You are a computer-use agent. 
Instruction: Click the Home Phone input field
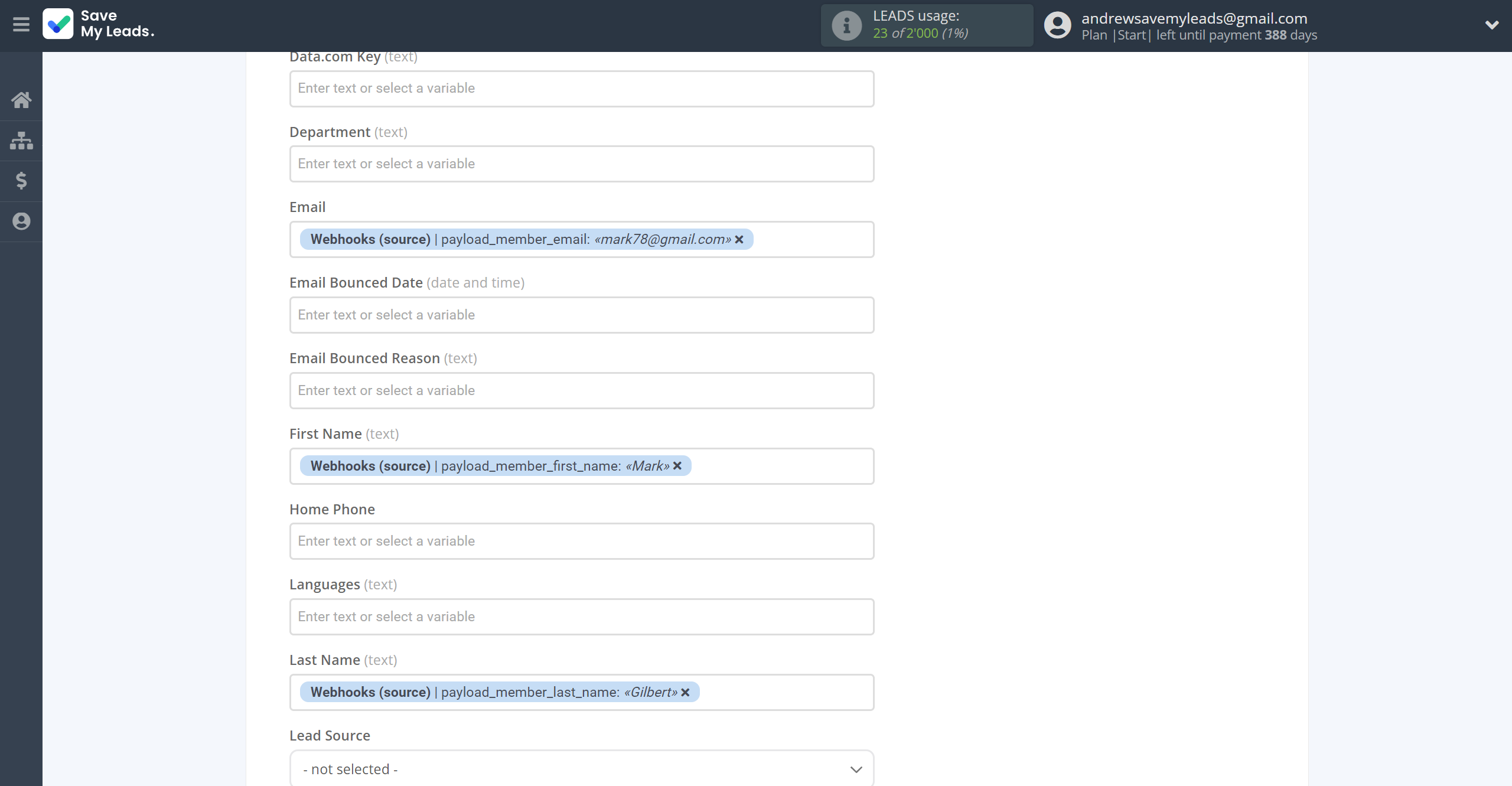point(581,541)
